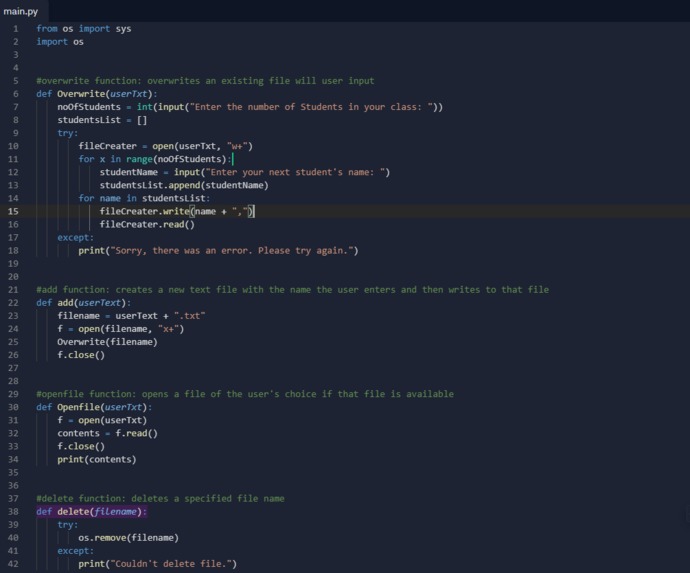
Task: Click the 'except:' keyword on line 41
Action: coord(75,551)
